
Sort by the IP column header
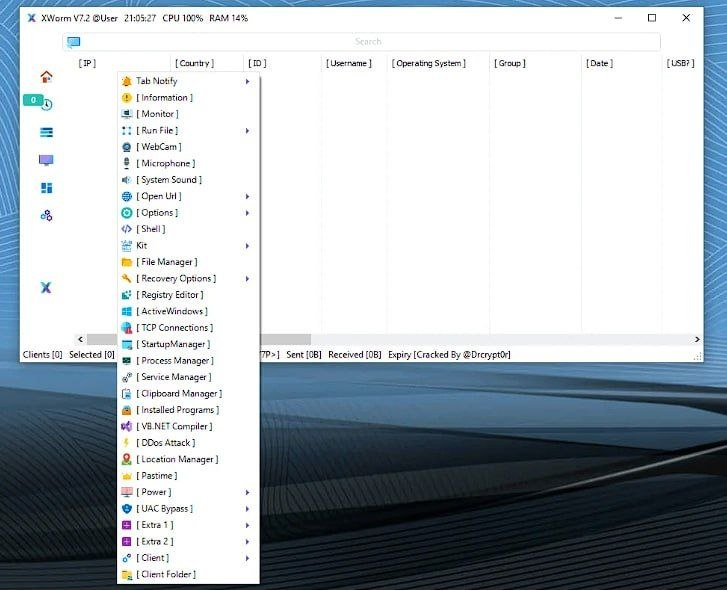coord(87,63)
